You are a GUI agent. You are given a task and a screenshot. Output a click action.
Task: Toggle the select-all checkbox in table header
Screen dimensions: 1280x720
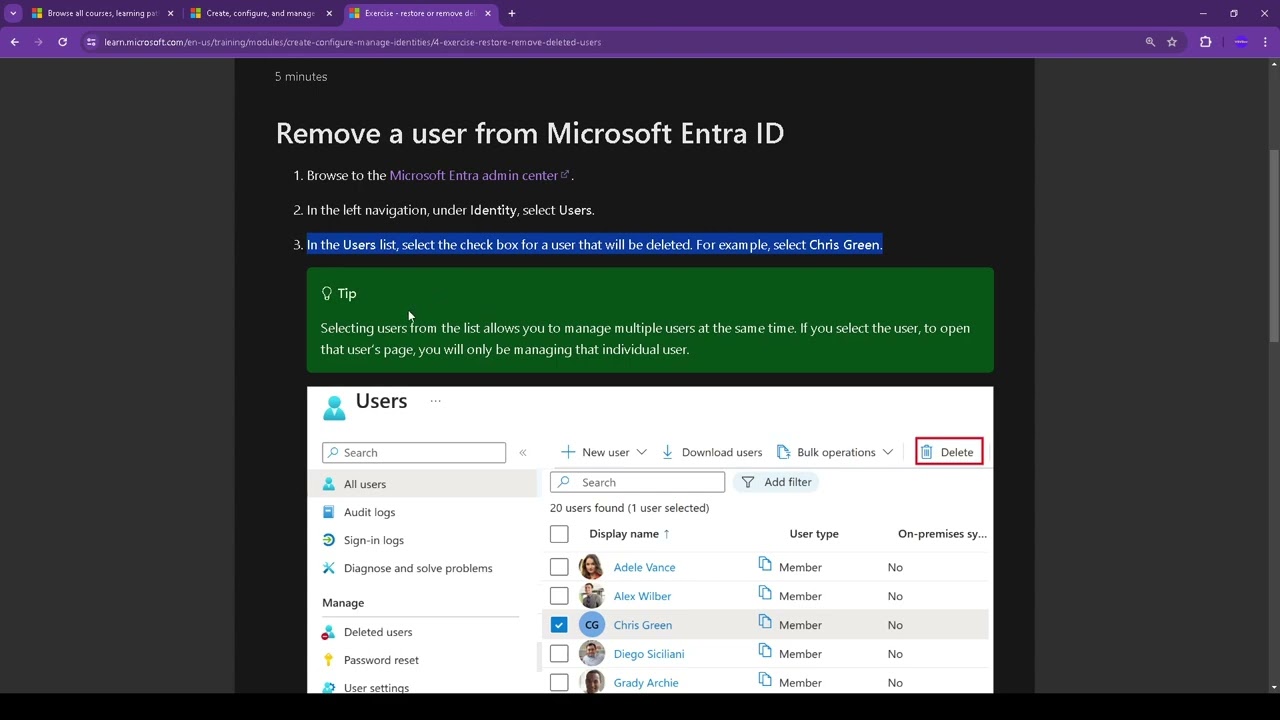pos(559,534)
